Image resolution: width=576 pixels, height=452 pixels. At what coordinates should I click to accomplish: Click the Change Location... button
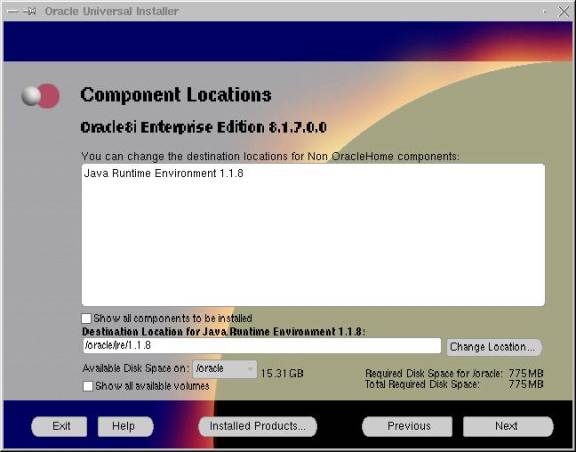(x=494, y=347)
